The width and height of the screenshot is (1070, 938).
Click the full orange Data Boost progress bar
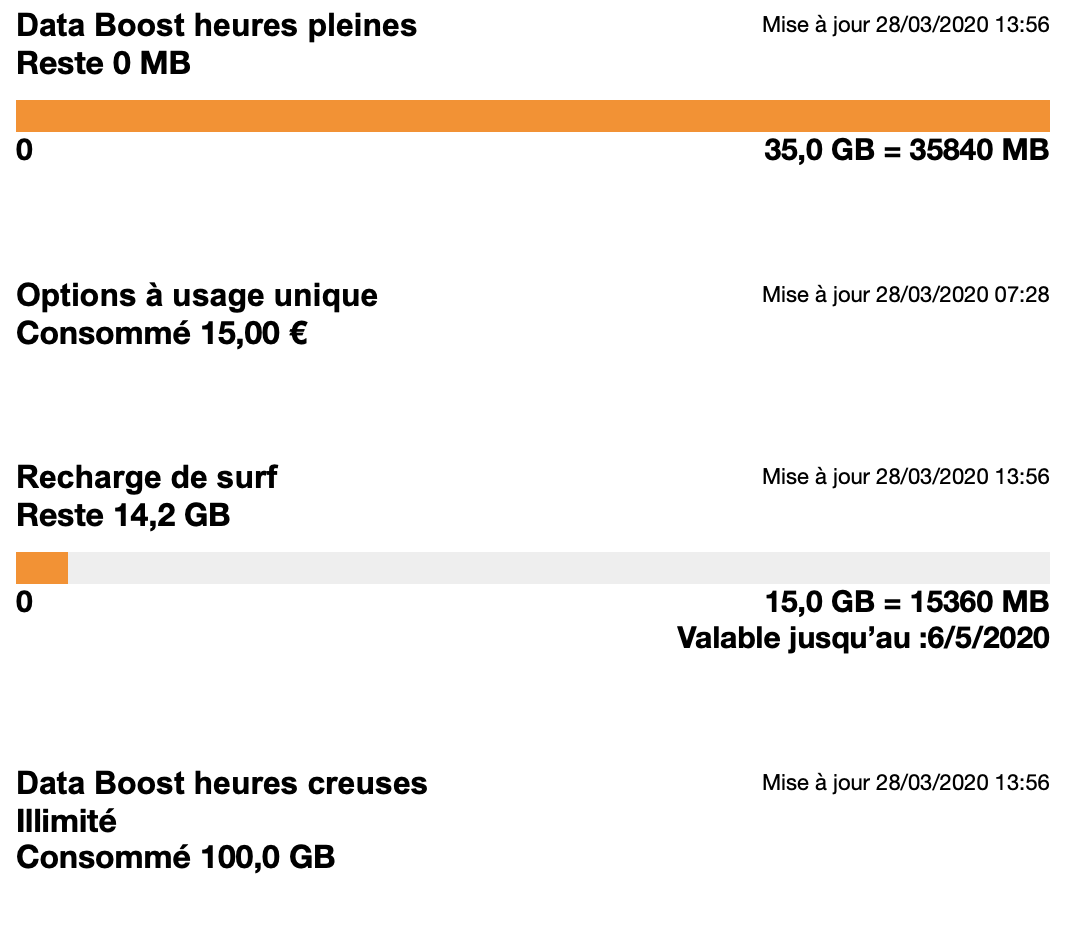533,115
